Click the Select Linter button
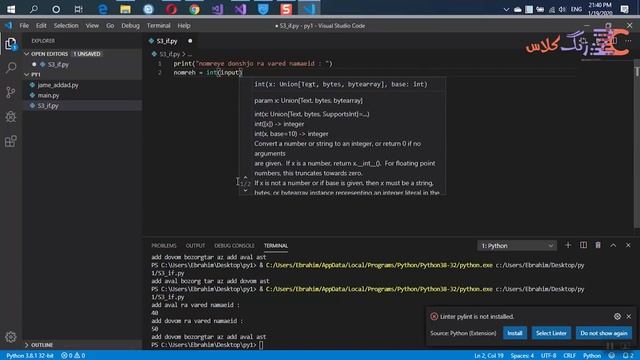640x360 pixels. (x=551, y=333)
